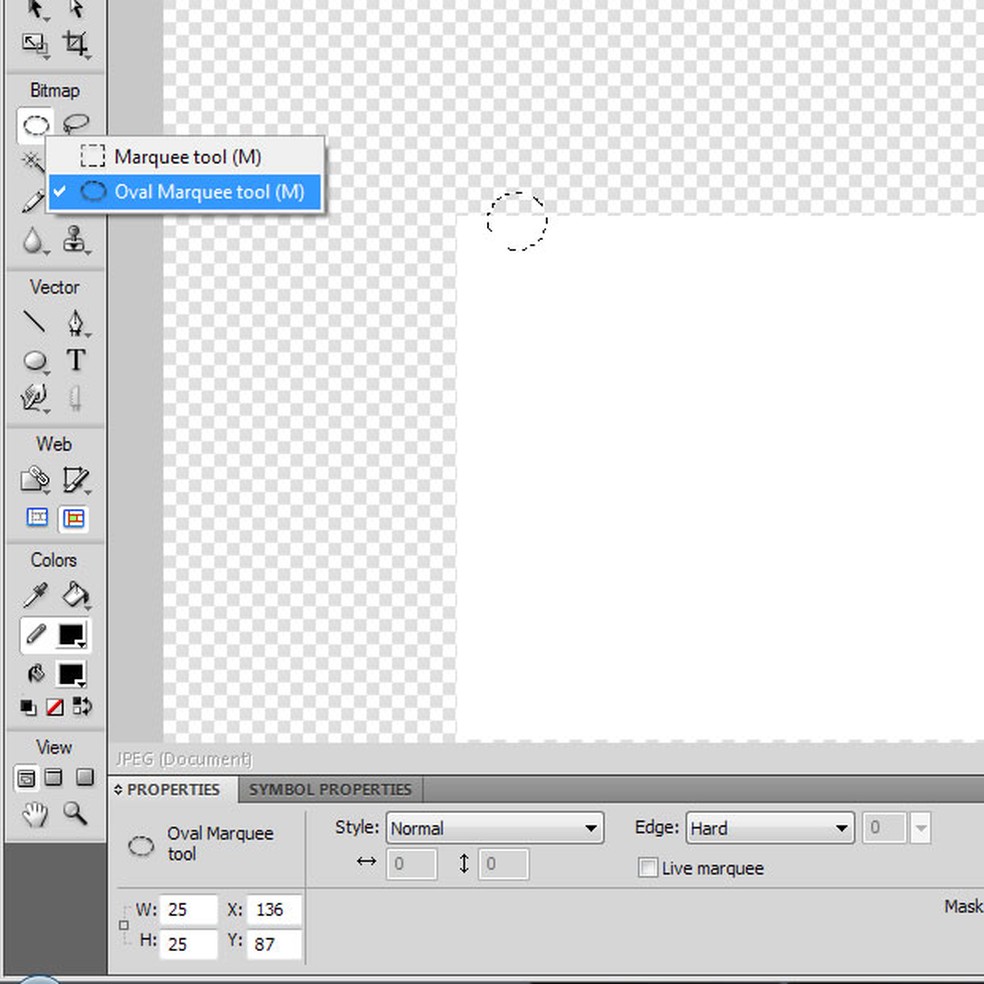Toggle hide slices and hotspots
The width and height of the screenshot is (984, 984).
coord(37,518)
